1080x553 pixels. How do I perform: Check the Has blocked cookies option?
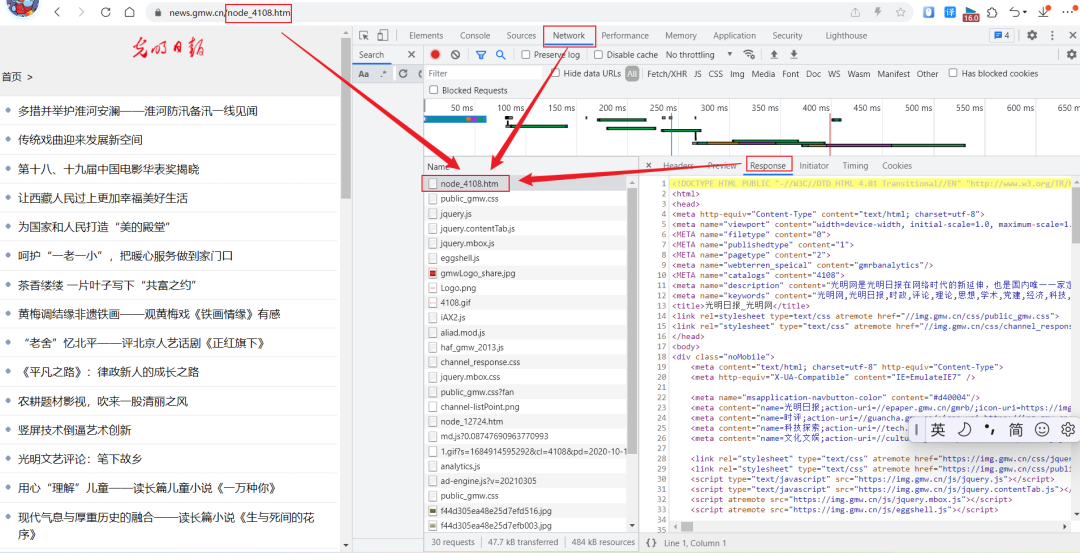953,74
